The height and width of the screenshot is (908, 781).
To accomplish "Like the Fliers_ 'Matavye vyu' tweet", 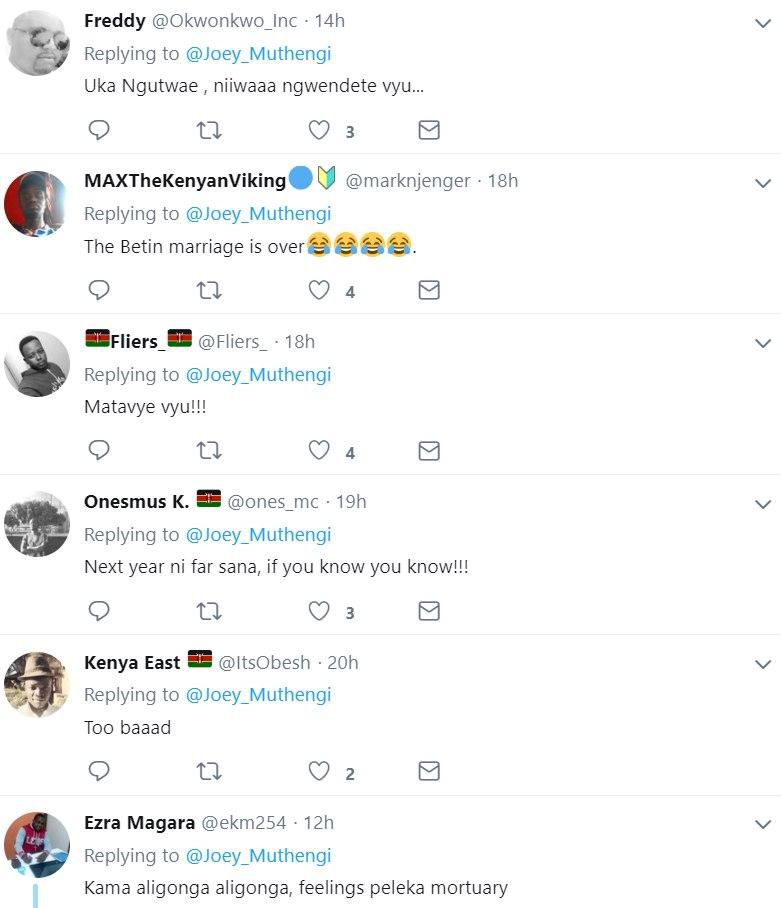I will pos(319,451).
